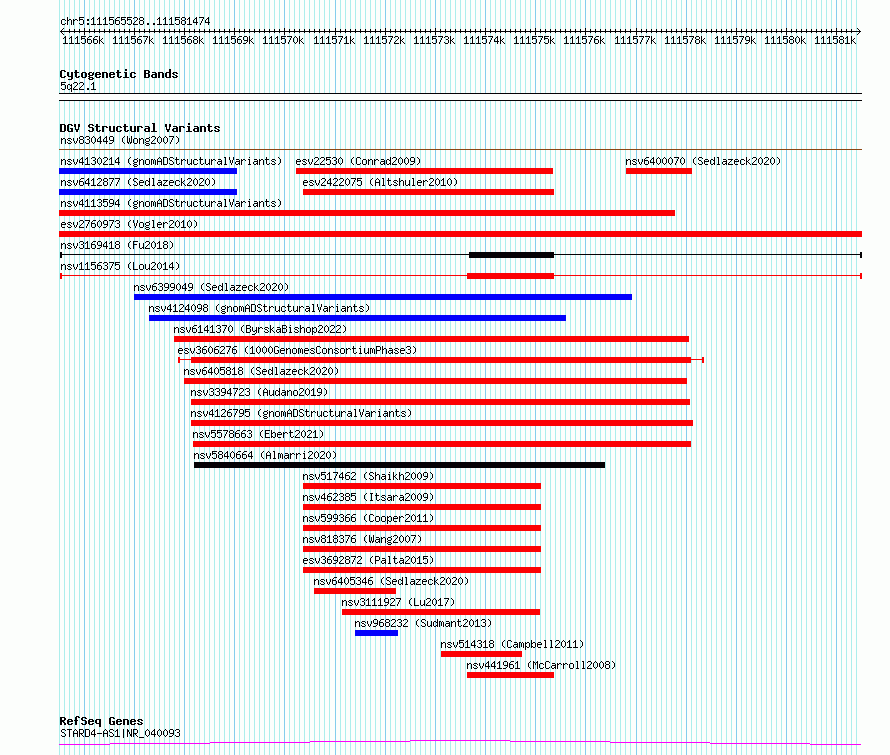Open nsv4124098 (gnomADStructuralVariants) label

[259, 308]
